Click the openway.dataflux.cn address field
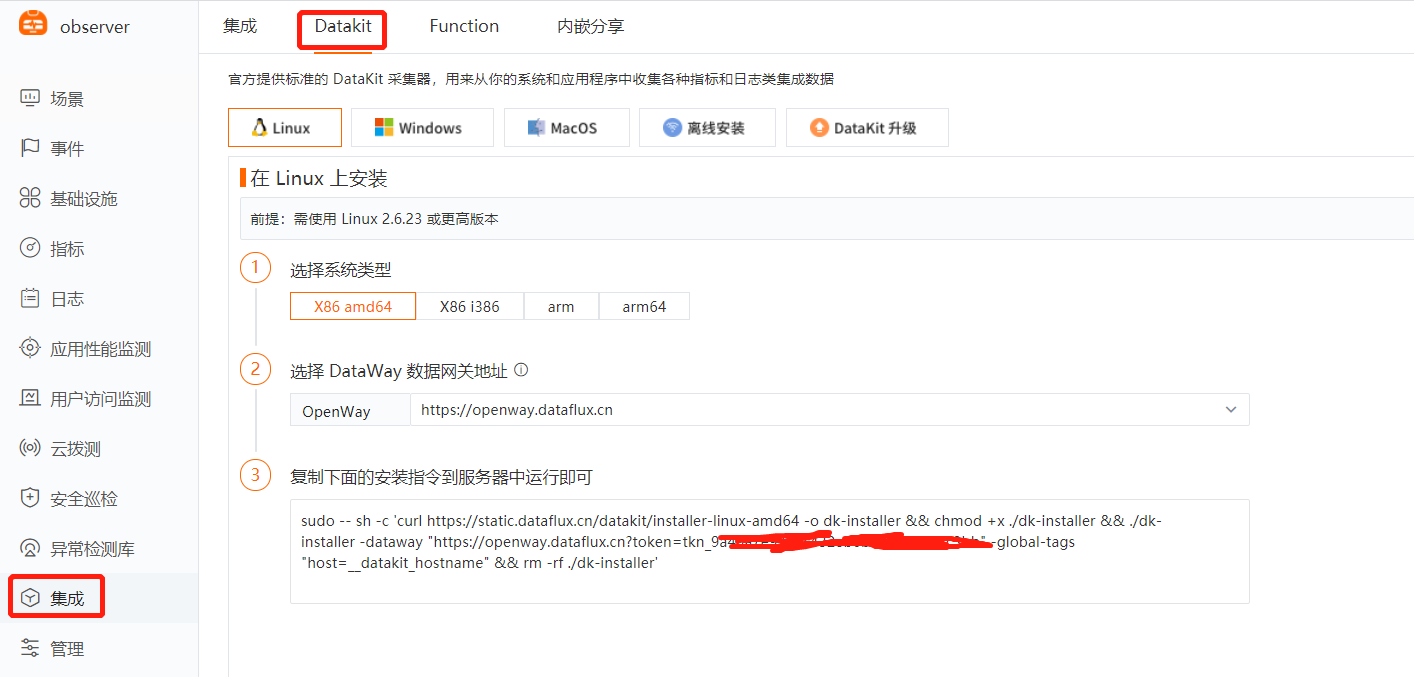 (830, 410)
